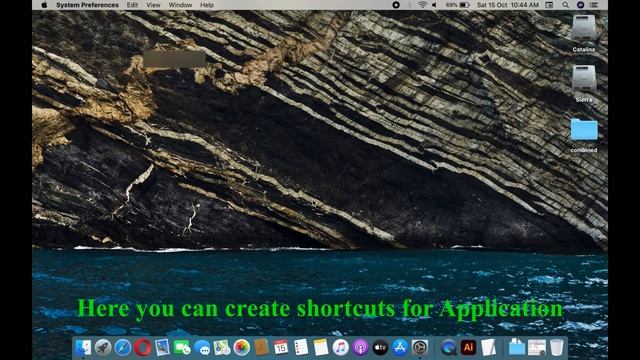
Task: Launch Photos from the Dock
Action: click(242, 348)
